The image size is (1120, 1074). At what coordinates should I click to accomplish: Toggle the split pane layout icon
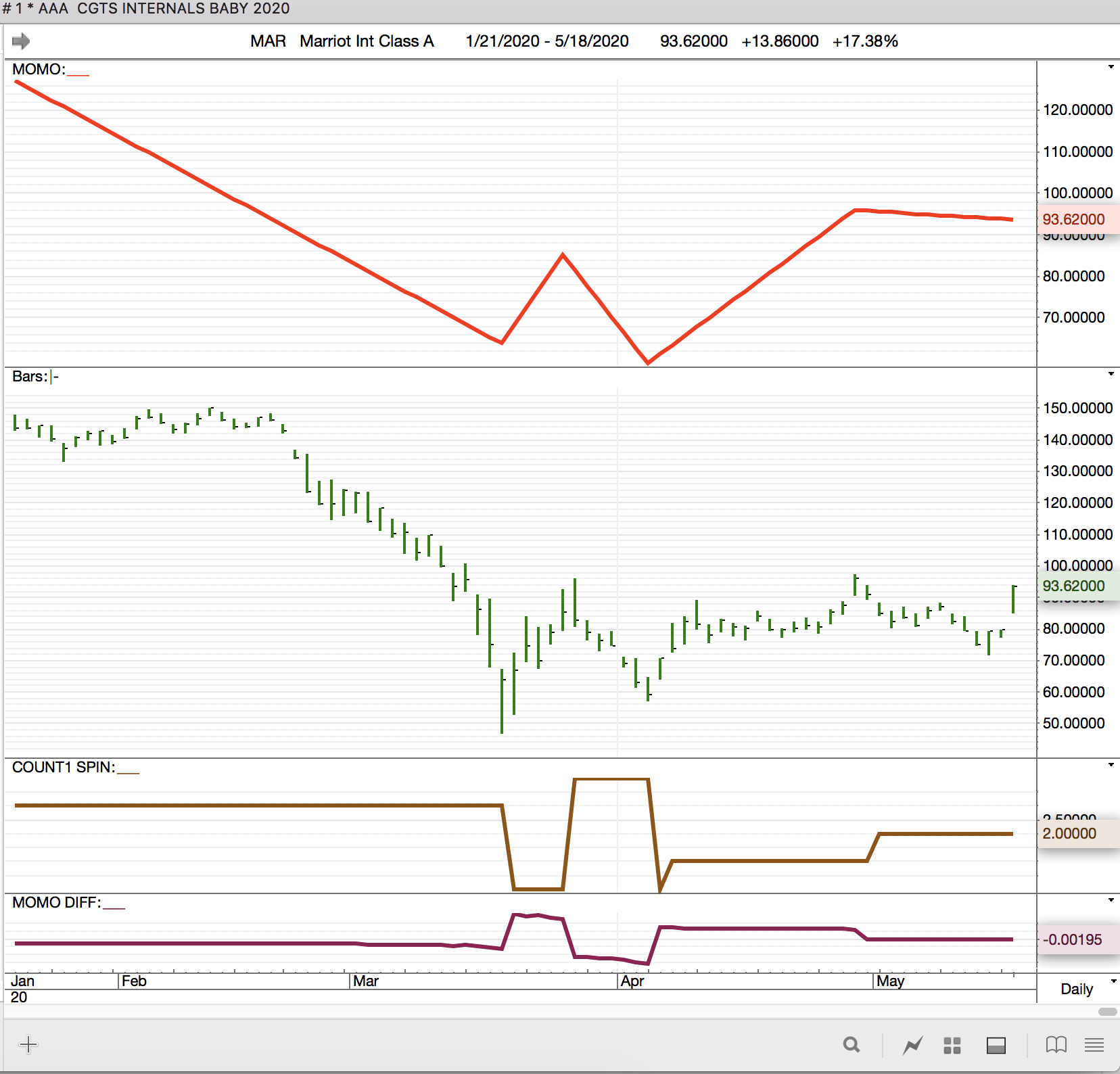coord(996,1046)
